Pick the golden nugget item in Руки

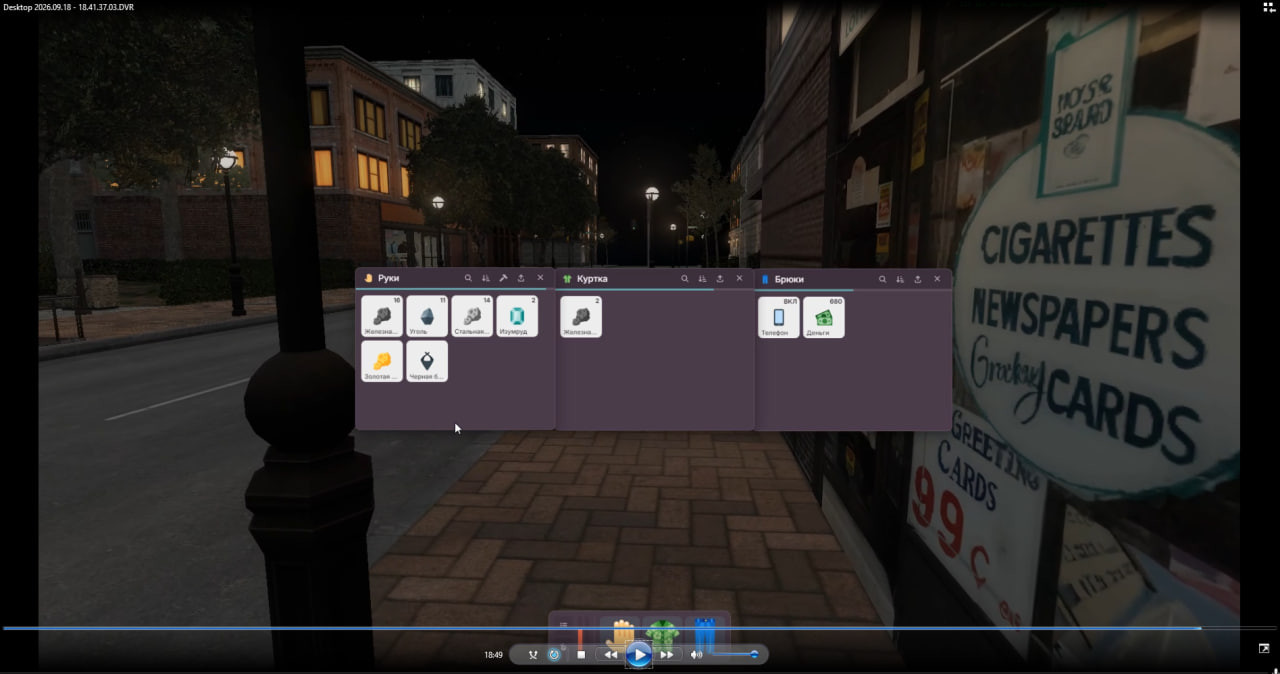coord(382,361)
